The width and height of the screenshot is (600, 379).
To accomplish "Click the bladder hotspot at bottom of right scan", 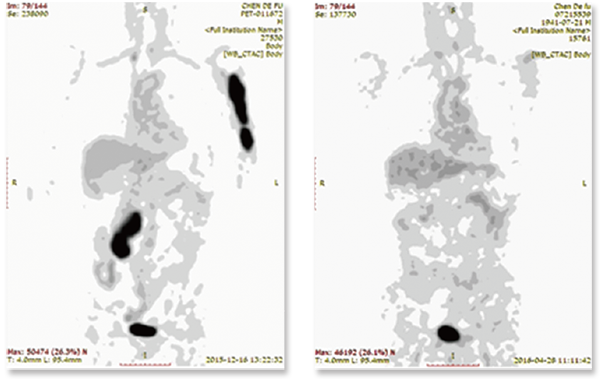I will click(448, 333).
